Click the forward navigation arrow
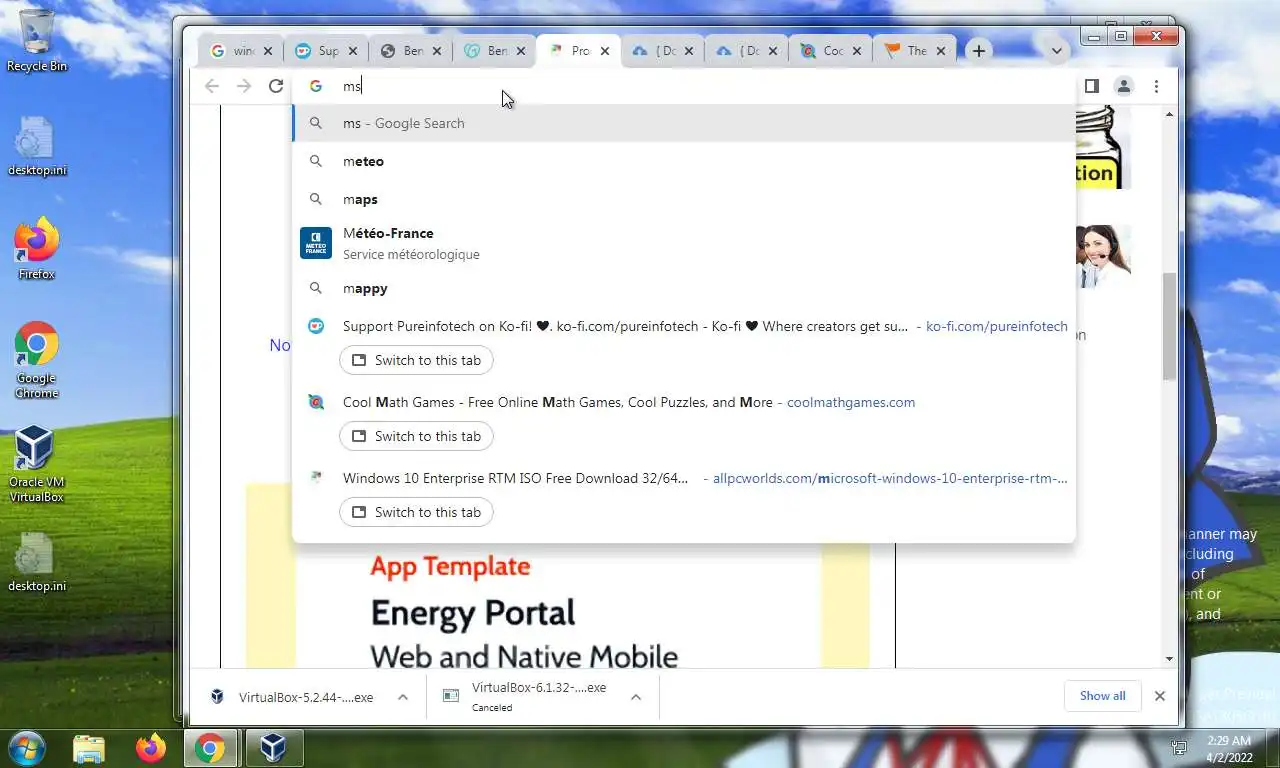1280x768 pixels. [x=244, y=86]
